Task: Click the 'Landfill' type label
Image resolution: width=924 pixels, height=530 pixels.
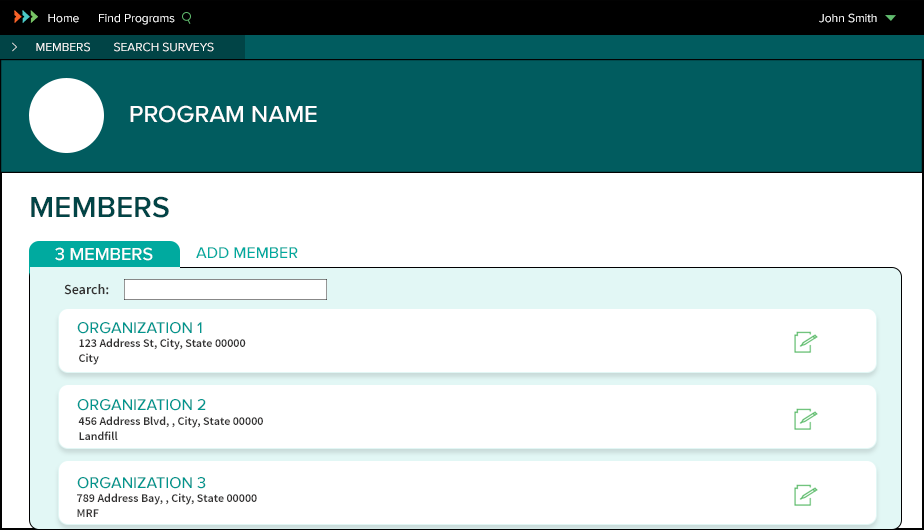Action: (x=98, y=436)
